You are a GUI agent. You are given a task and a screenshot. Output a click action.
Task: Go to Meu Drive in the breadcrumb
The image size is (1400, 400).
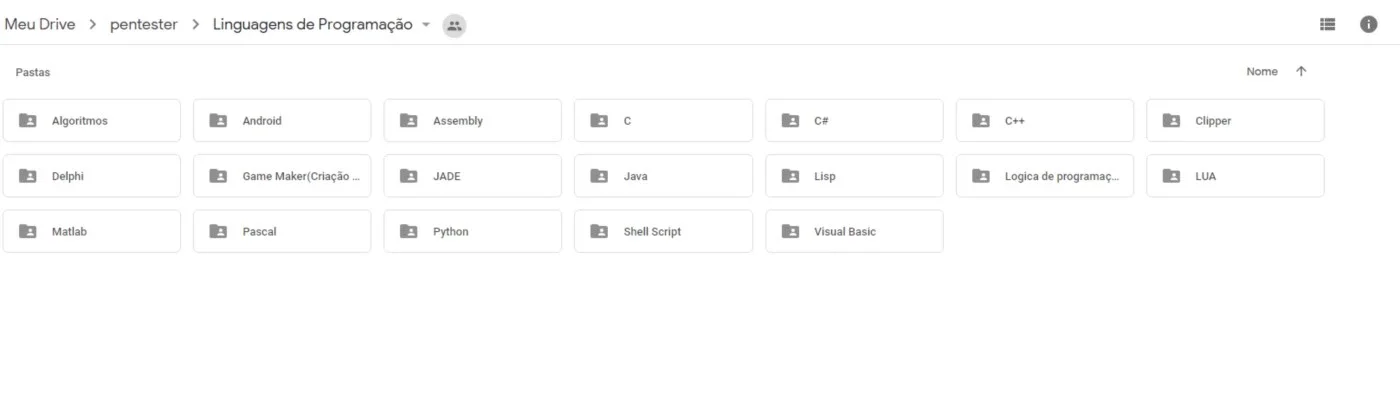coord(40,25)
